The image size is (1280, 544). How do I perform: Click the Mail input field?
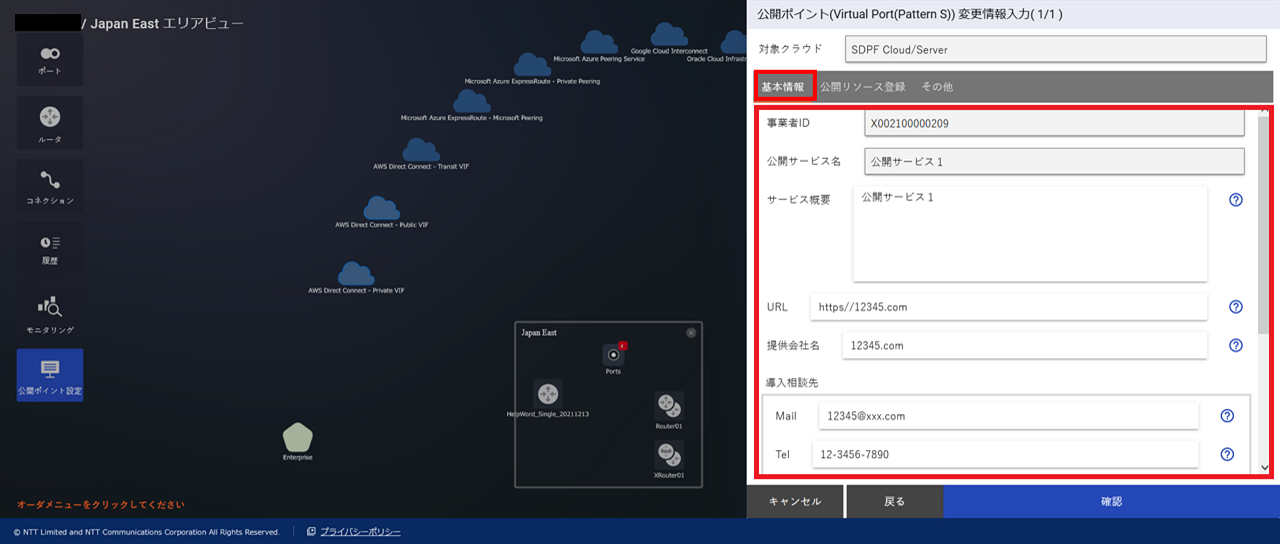(1008, 416)
